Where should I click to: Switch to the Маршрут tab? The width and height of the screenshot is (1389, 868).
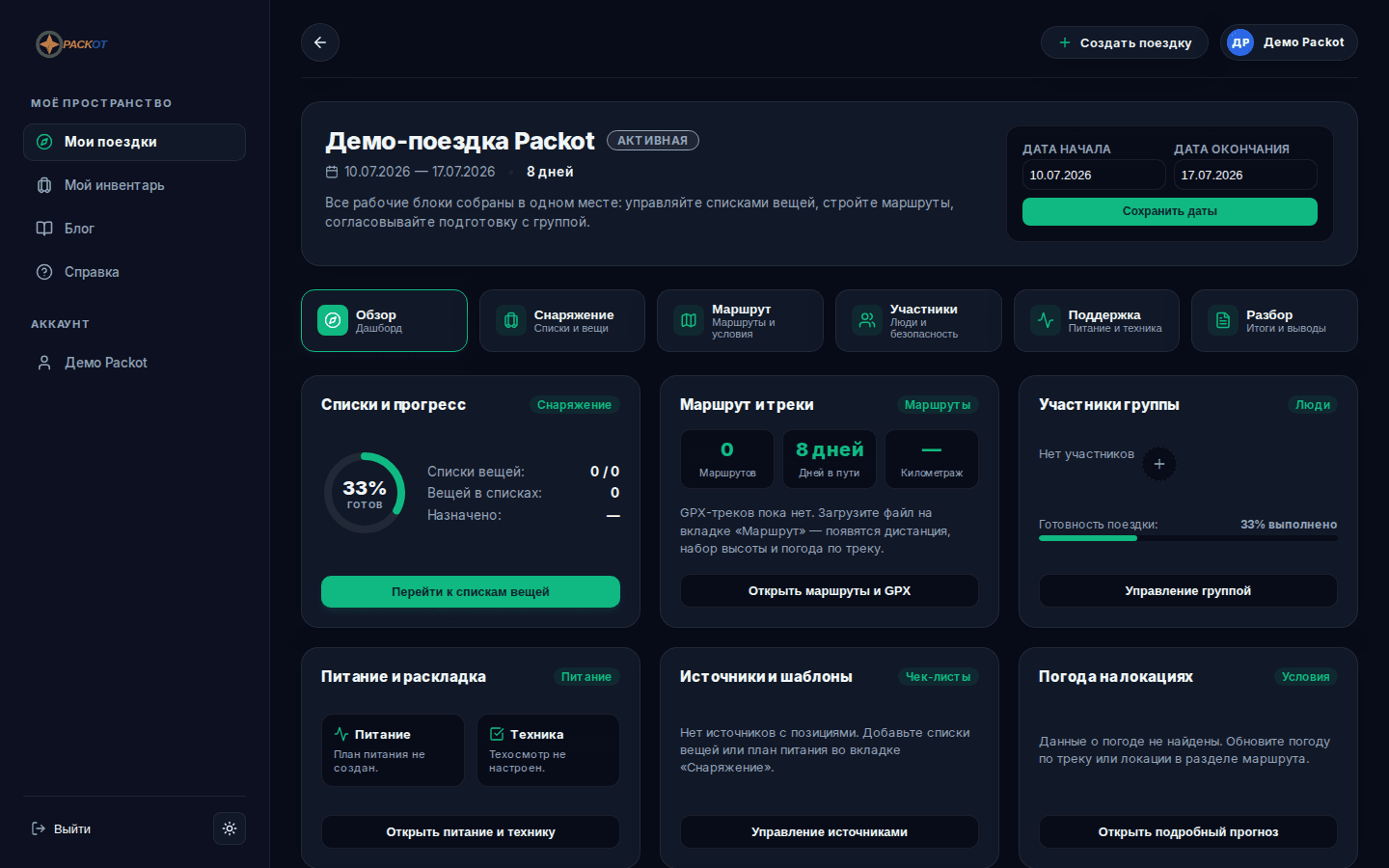740,320
